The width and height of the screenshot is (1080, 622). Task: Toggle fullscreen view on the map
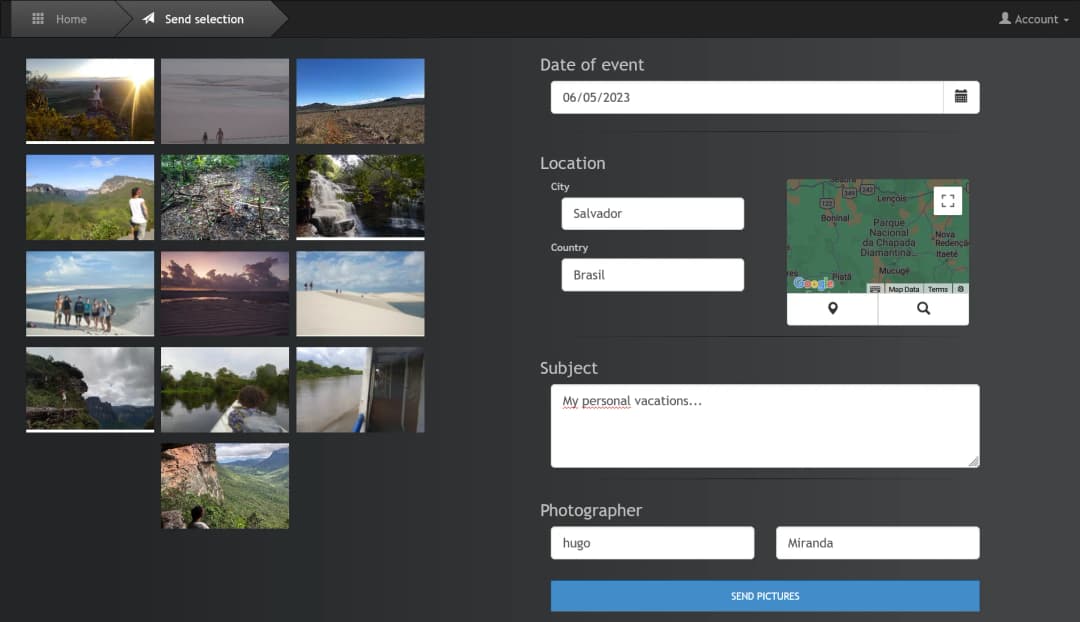948,201
